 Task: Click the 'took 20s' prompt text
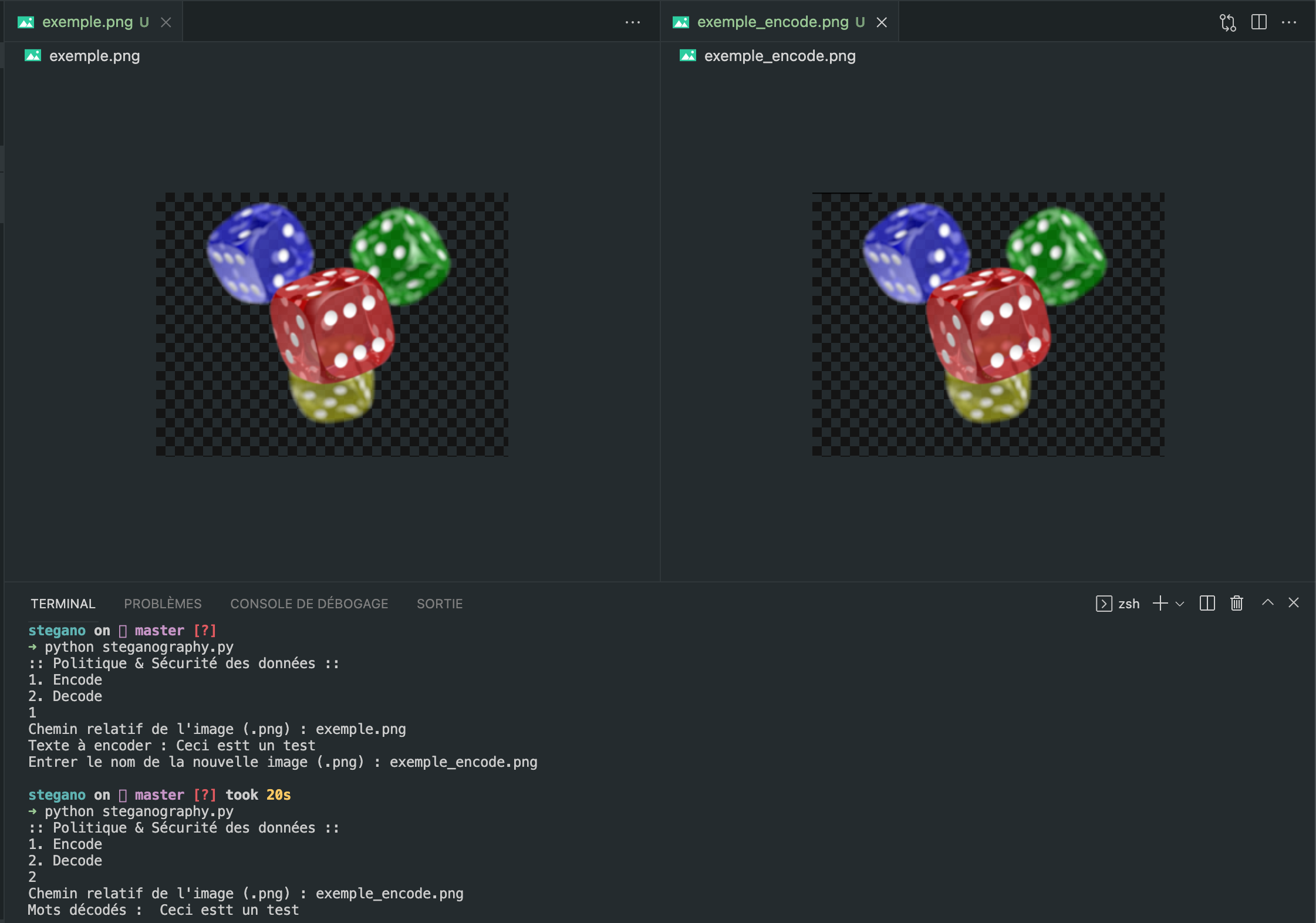point(258,795)
